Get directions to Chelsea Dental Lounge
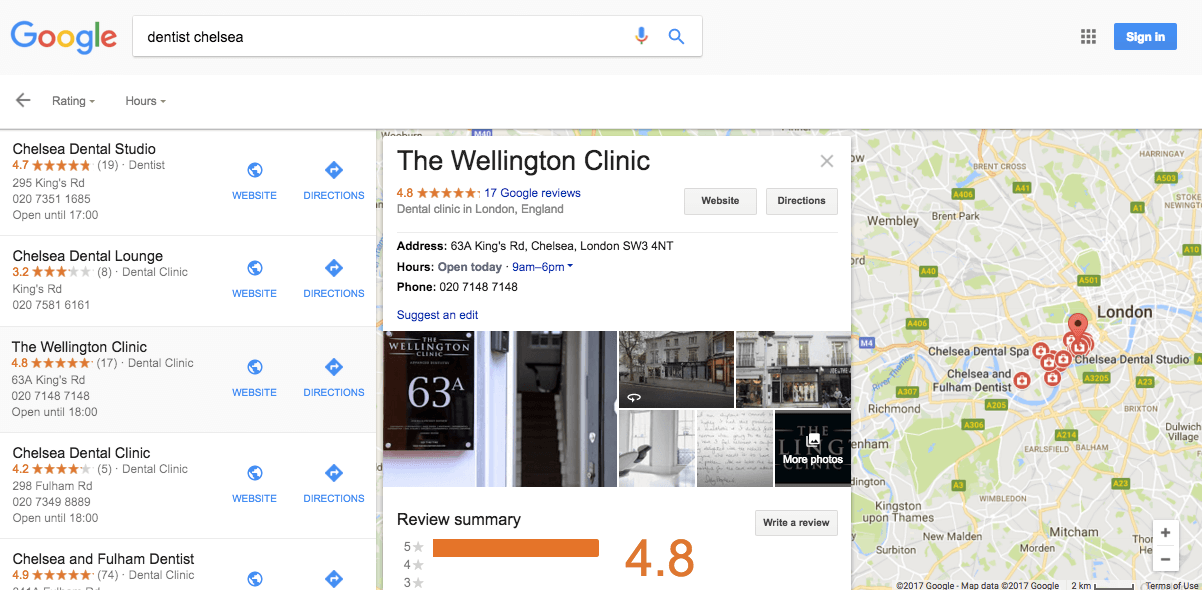 pos(334,267)
